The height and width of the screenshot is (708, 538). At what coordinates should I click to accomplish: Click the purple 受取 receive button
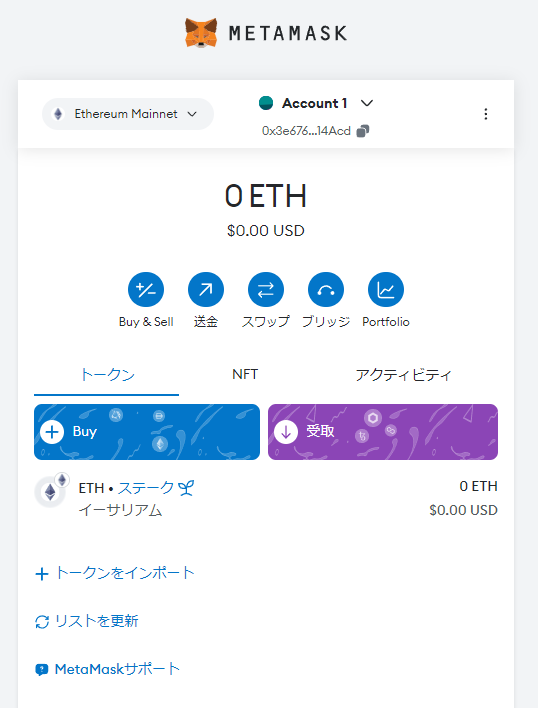(383, 432)
